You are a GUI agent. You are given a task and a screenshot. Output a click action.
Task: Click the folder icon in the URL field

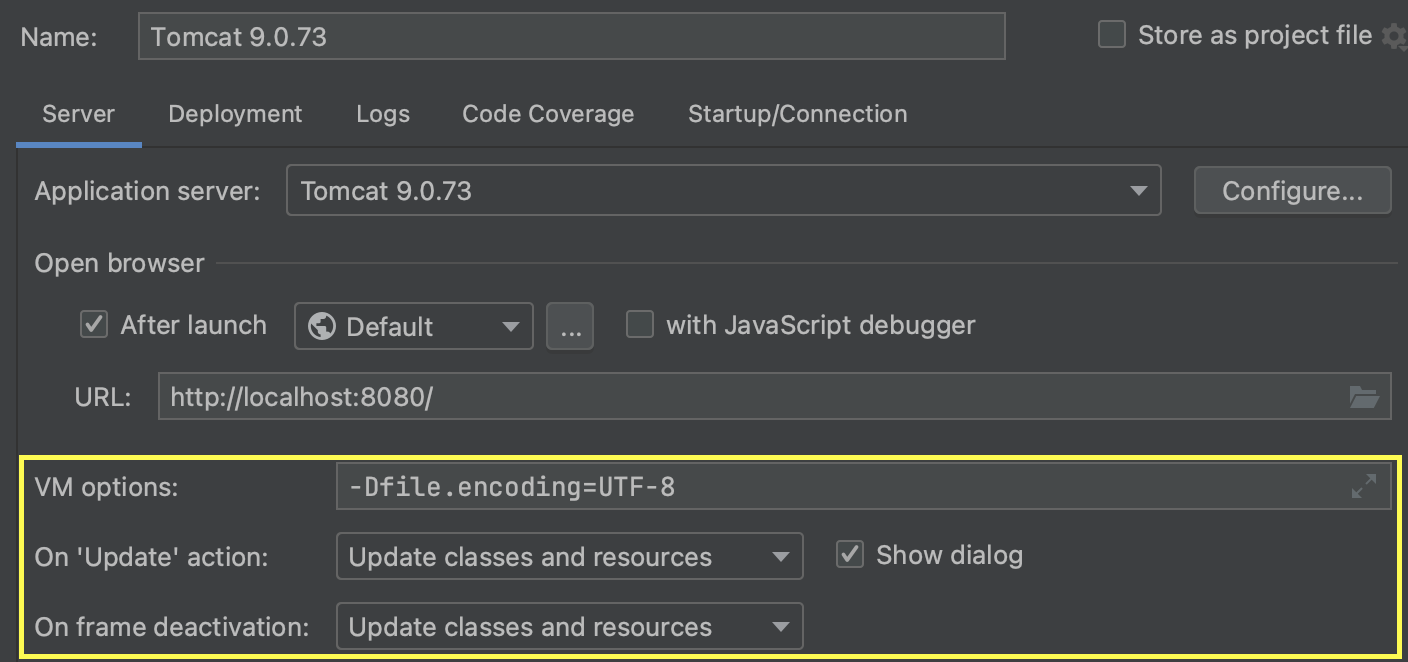pos(1364,397)
